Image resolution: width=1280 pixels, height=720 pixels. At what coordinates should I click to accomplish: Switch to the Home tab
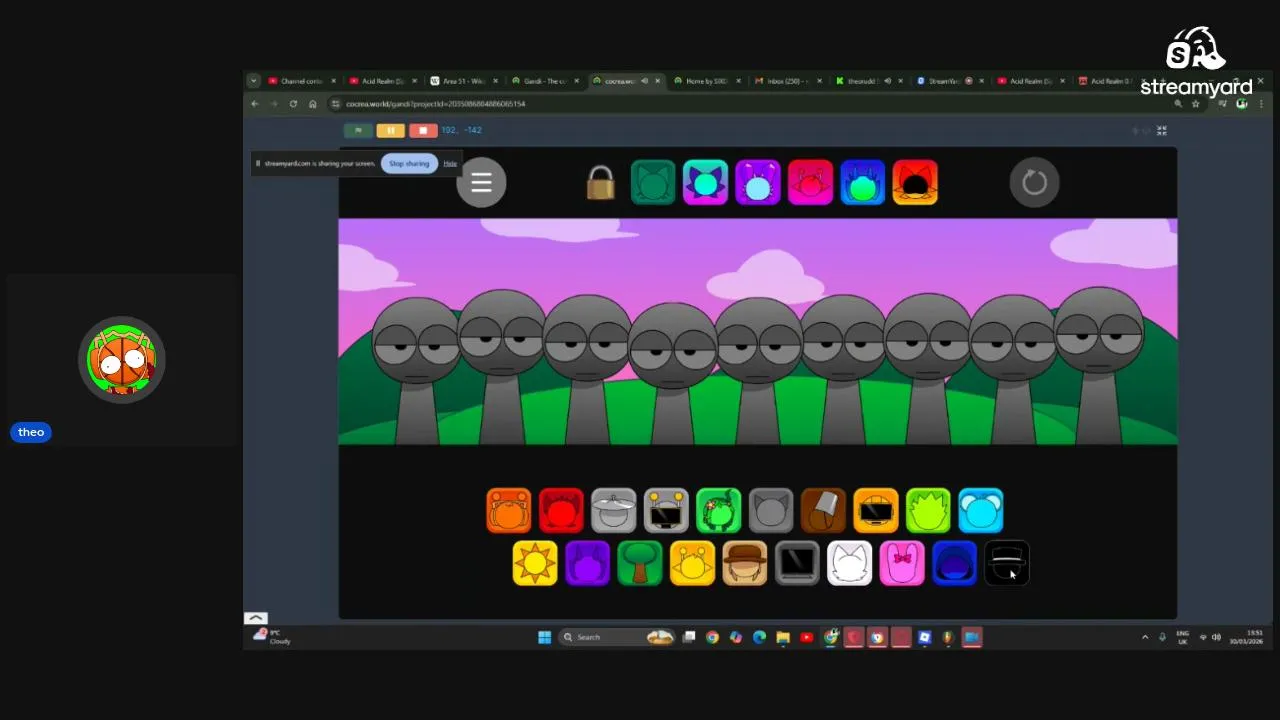[x=706, y=81]
